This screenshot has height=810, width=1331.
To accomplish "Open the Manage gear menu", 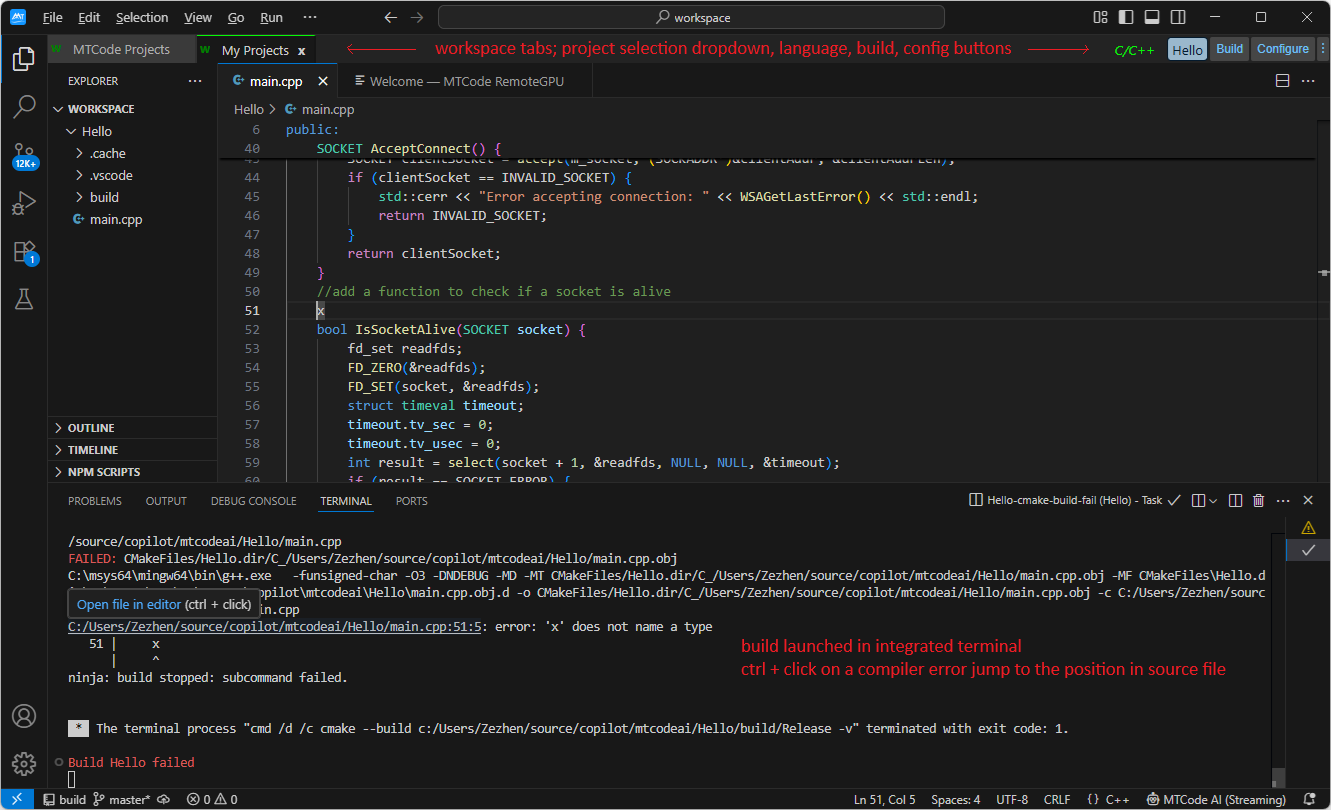I will pyautogui.click(x=24, y=764).
